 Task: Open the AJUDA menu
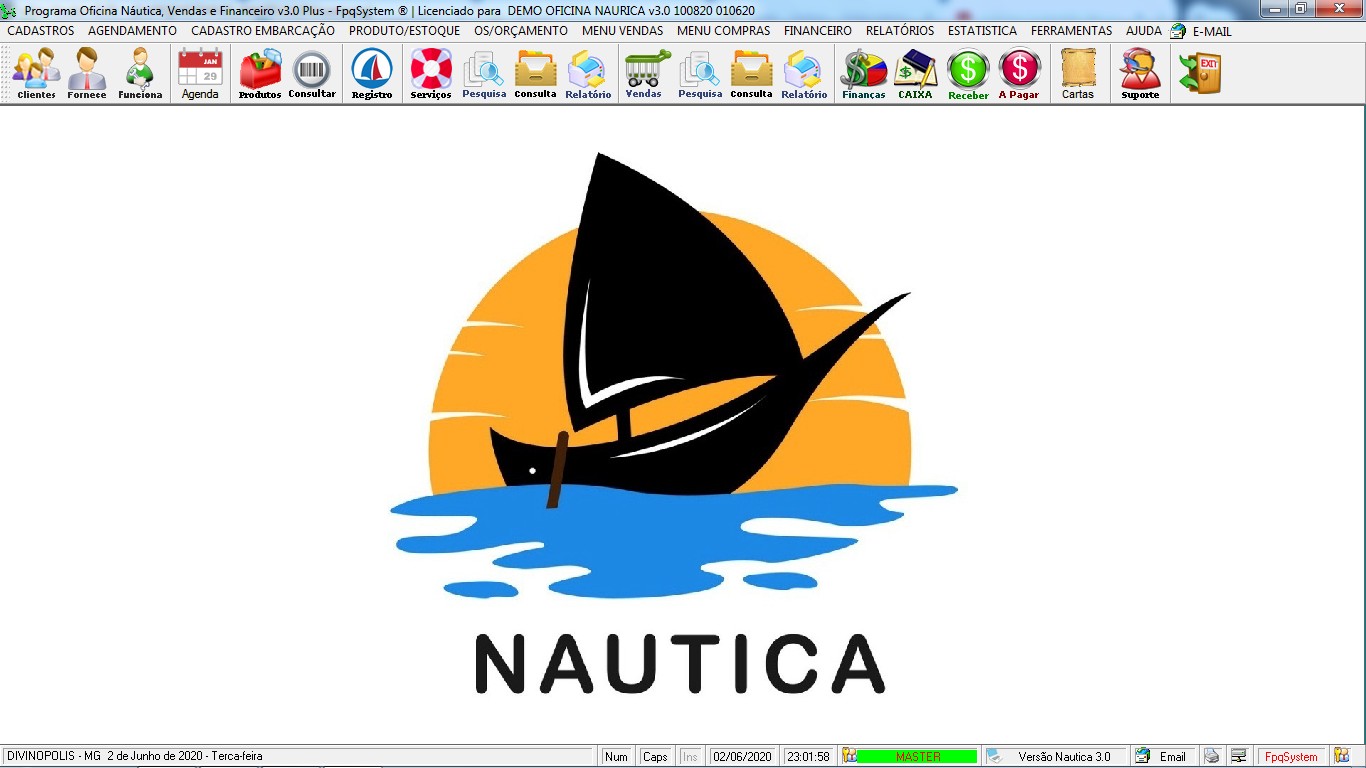pyautogui.click(x=1144, y=31)
